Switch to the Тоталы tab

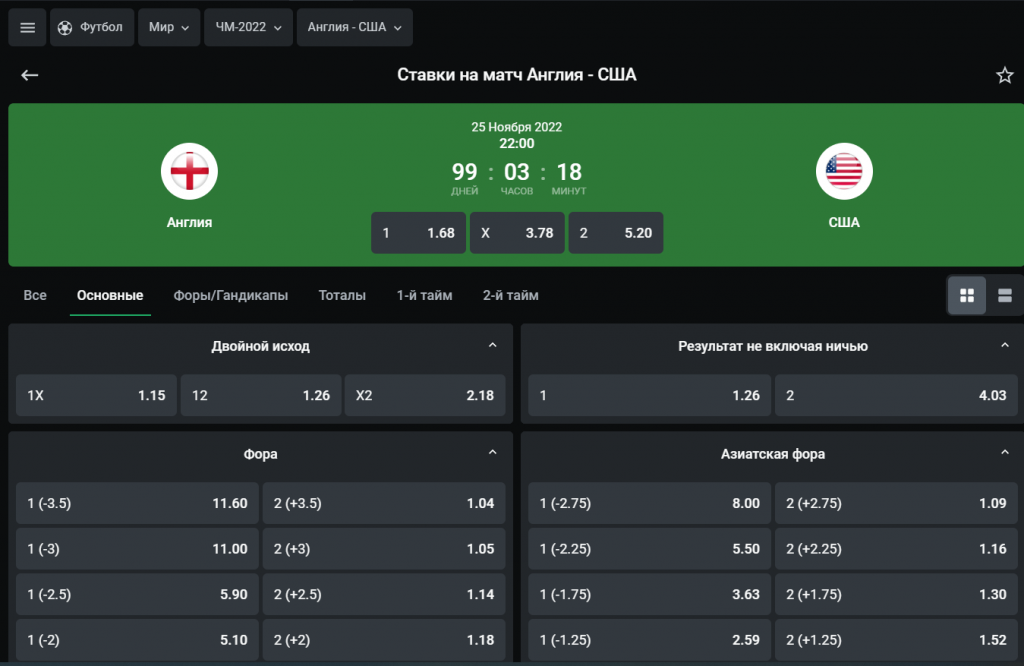point(342,296)
